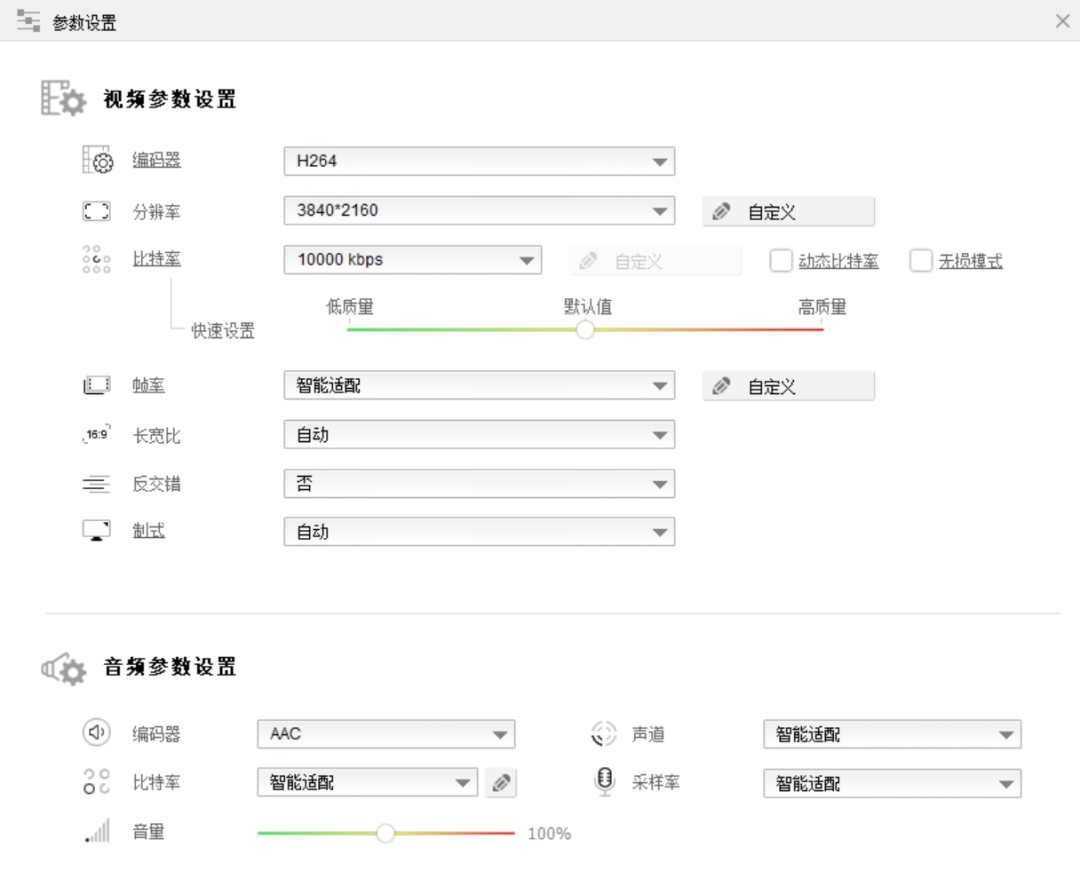Click the 100% volume value text
The image size is (1080, 886).
coord(549,834)
